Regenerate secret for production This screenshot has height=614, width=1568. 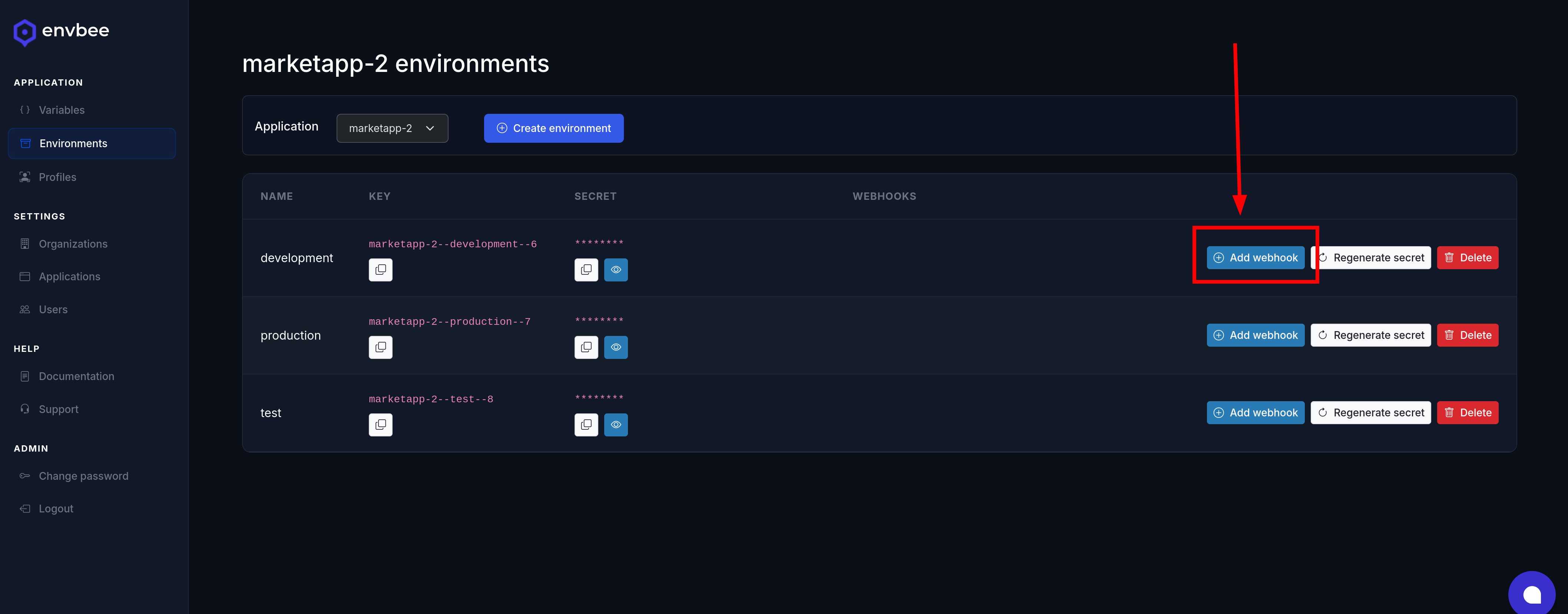click(x=1371, y=335)
